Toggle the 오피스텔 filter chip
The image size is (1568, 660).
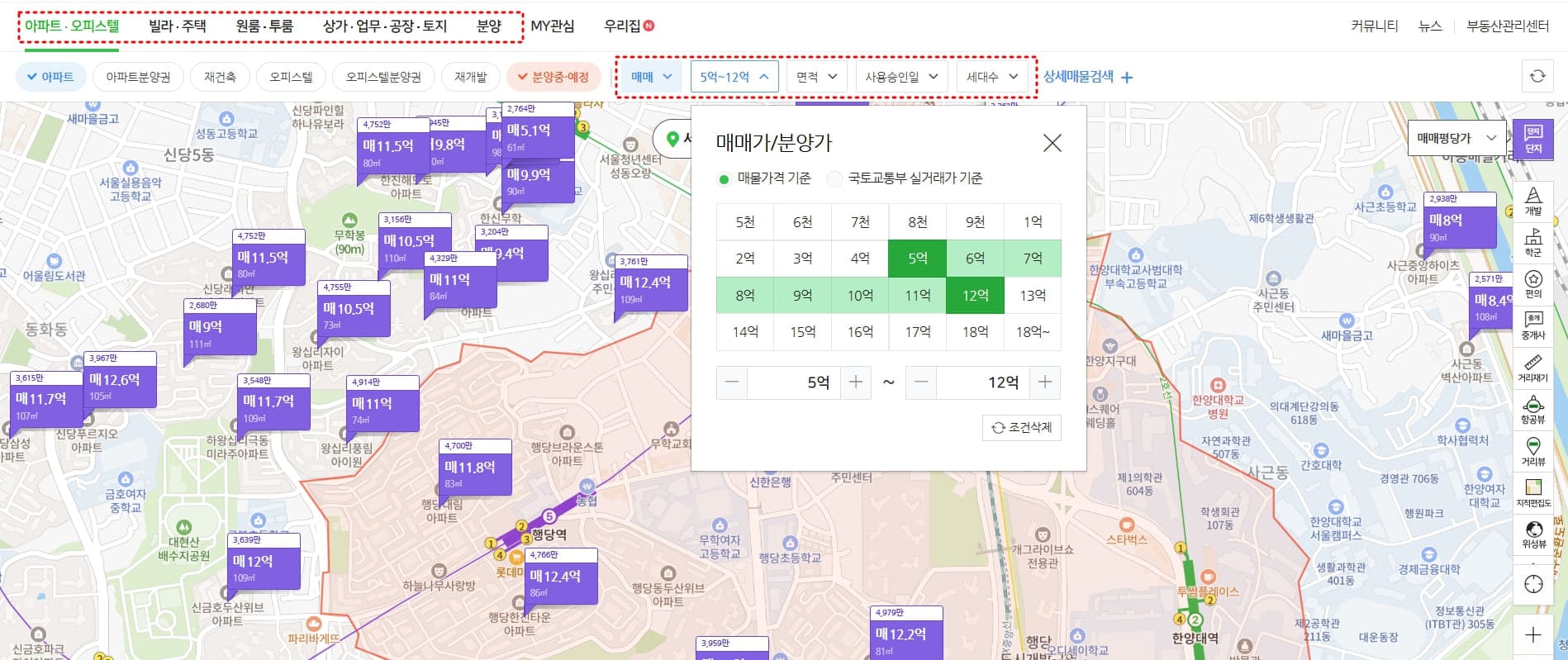point(291,77)
